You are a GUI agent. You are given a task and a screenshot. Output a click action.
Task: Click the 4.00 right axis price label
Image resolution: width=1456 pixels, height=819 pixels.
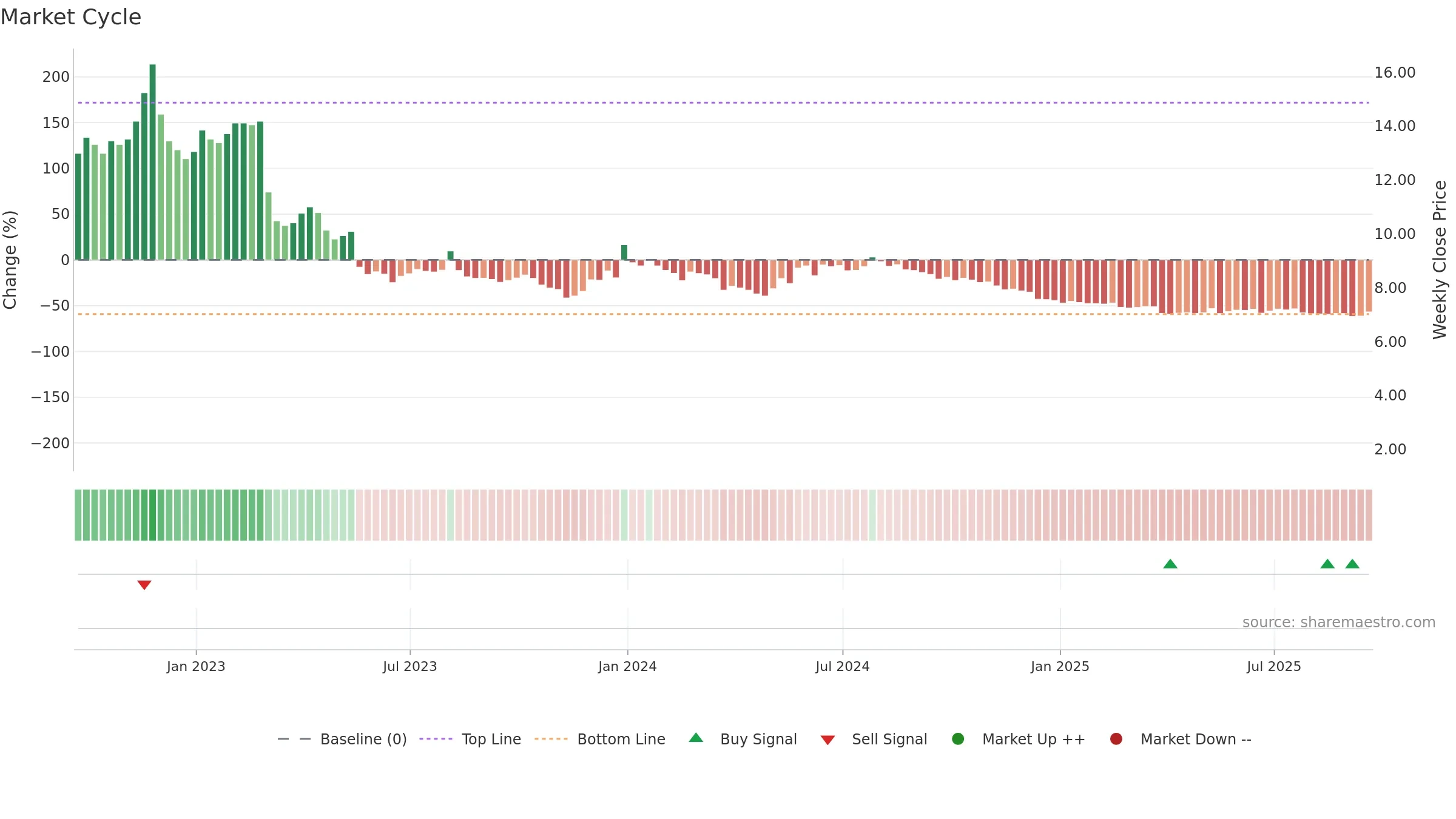(x=1390, y=396)
